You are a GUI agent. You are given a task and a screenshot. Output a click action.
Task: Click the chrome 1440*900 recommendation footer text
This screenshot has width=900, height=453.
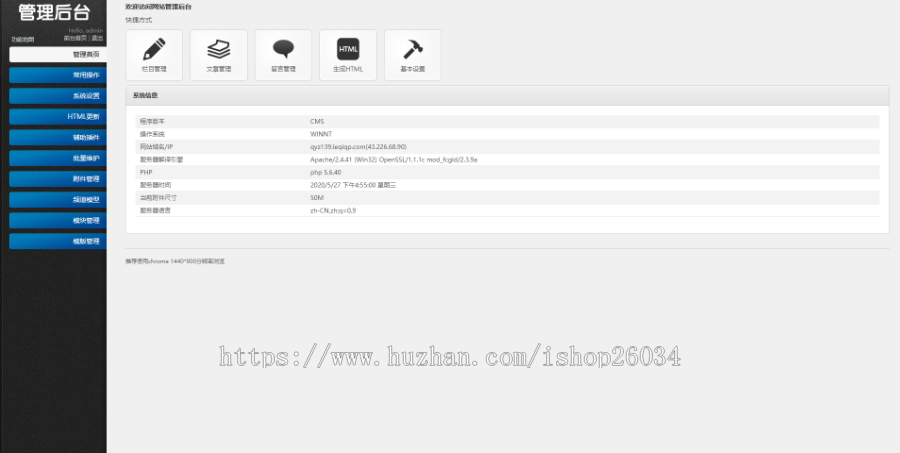tap(175, 261)
